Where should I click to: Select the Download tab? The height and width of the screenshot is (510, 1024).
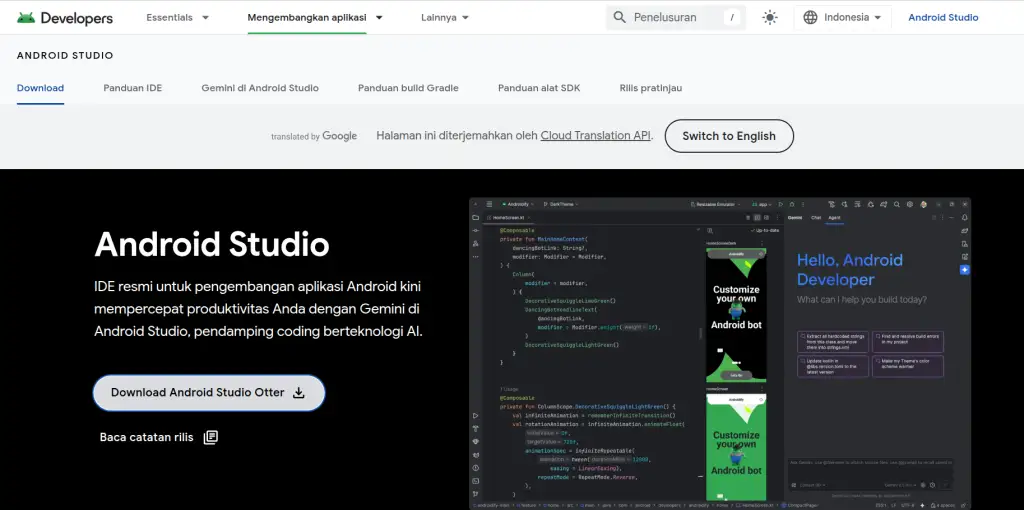(x=40, y=88)
